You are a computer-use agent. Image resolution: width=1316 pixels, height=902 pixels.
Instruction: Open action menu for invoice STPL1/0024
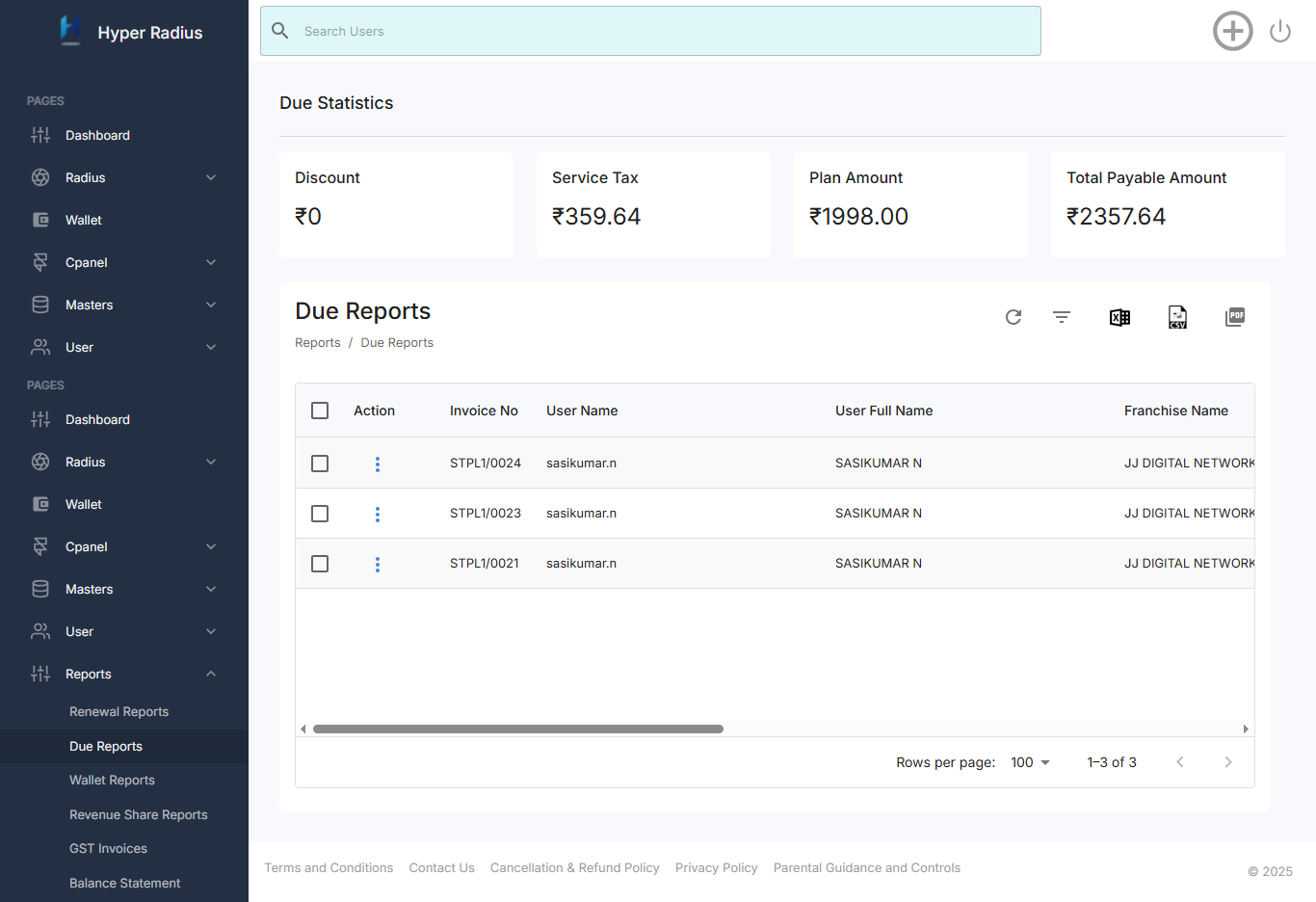pos(378,464)
